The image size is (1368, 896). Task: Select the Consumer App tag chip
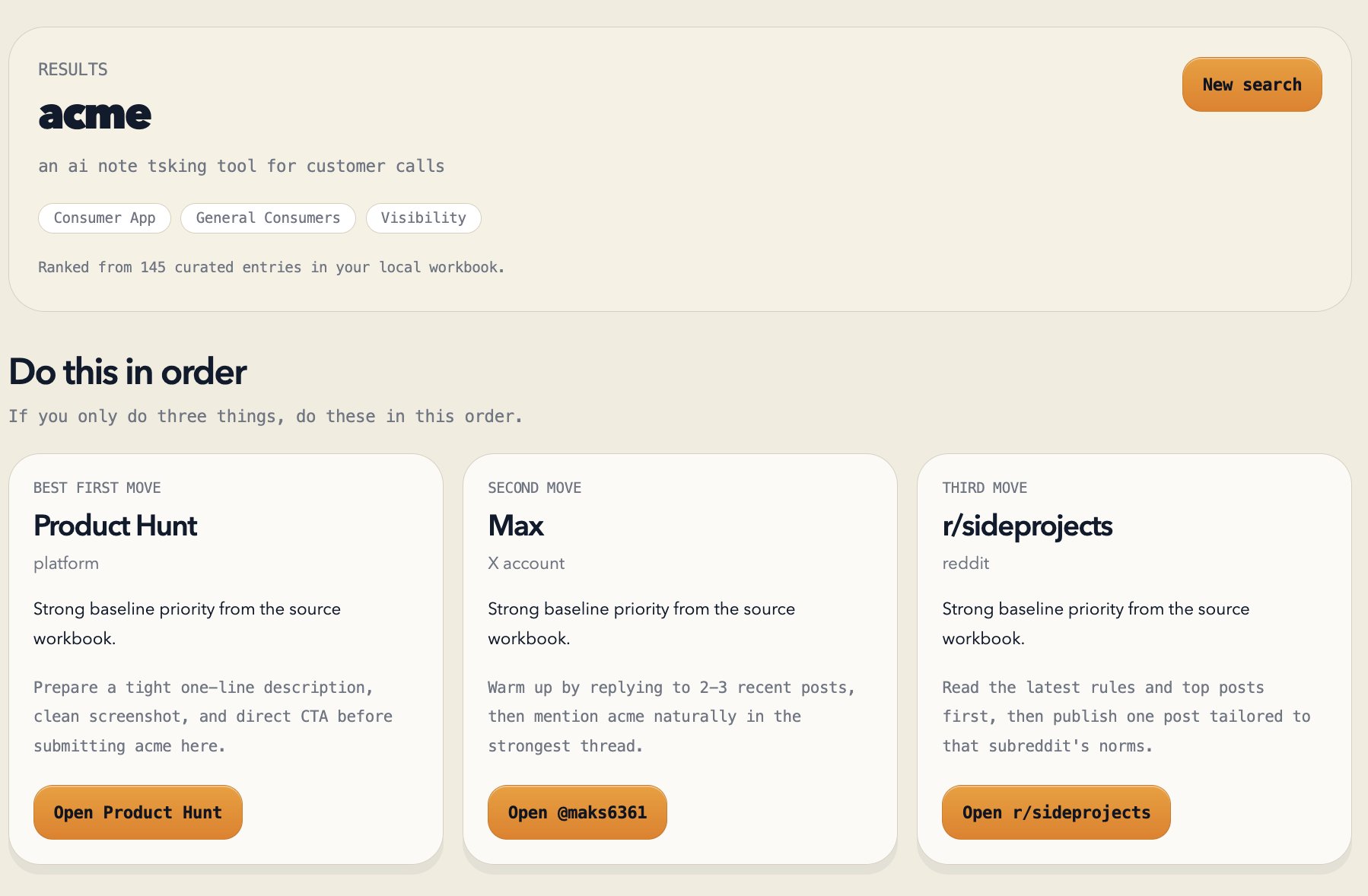(x=104, y=218)
